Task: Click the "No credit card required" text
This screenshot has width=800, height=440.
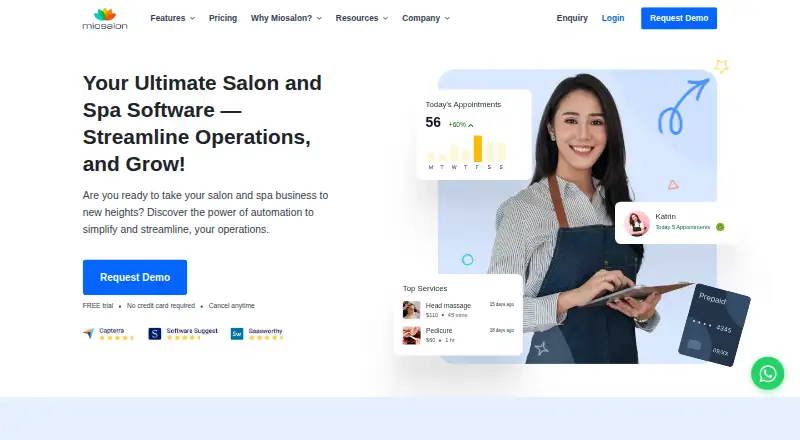Action: click(161, 306)
